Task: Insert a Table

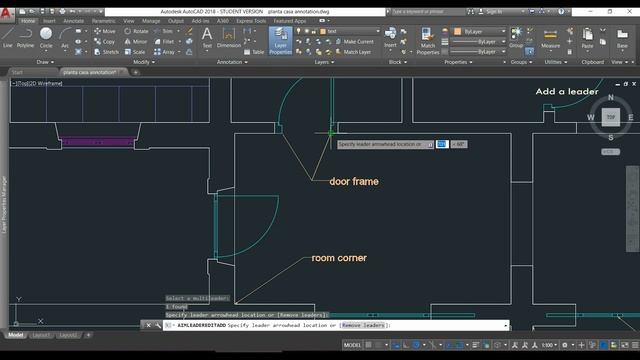Action: [254, 52]
